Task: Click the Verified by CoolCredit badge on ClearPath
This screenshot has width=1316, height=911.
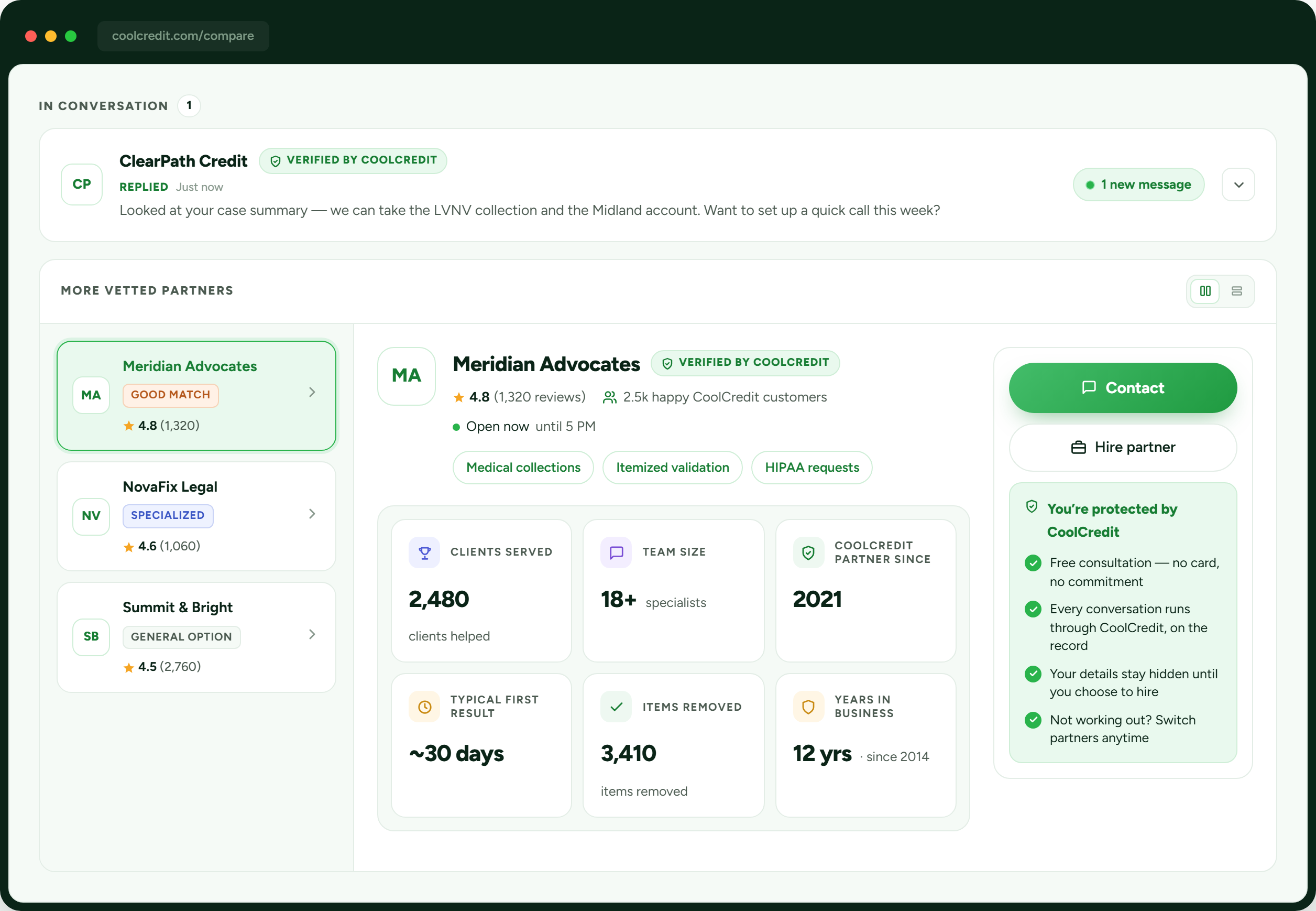Action: [353, 160]
